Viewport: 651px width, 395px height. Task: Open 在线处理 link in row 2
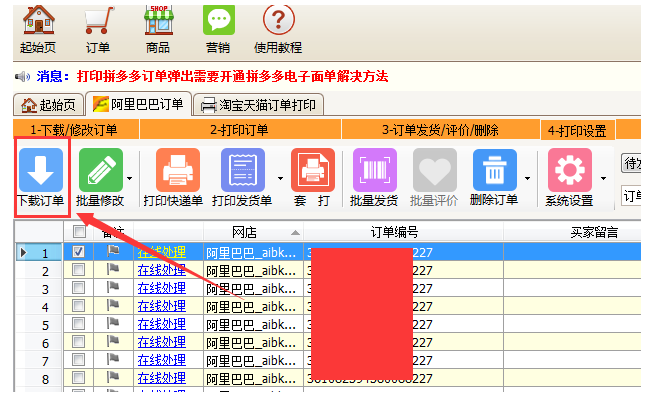[x=162, y=270]
